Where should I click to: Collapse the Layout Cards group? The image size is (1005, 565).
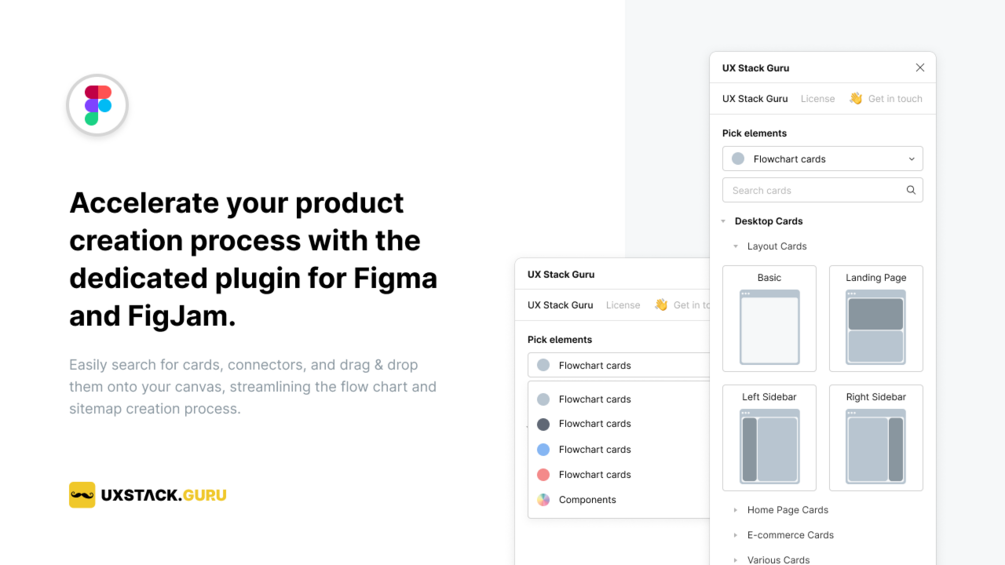coord(736,246)
